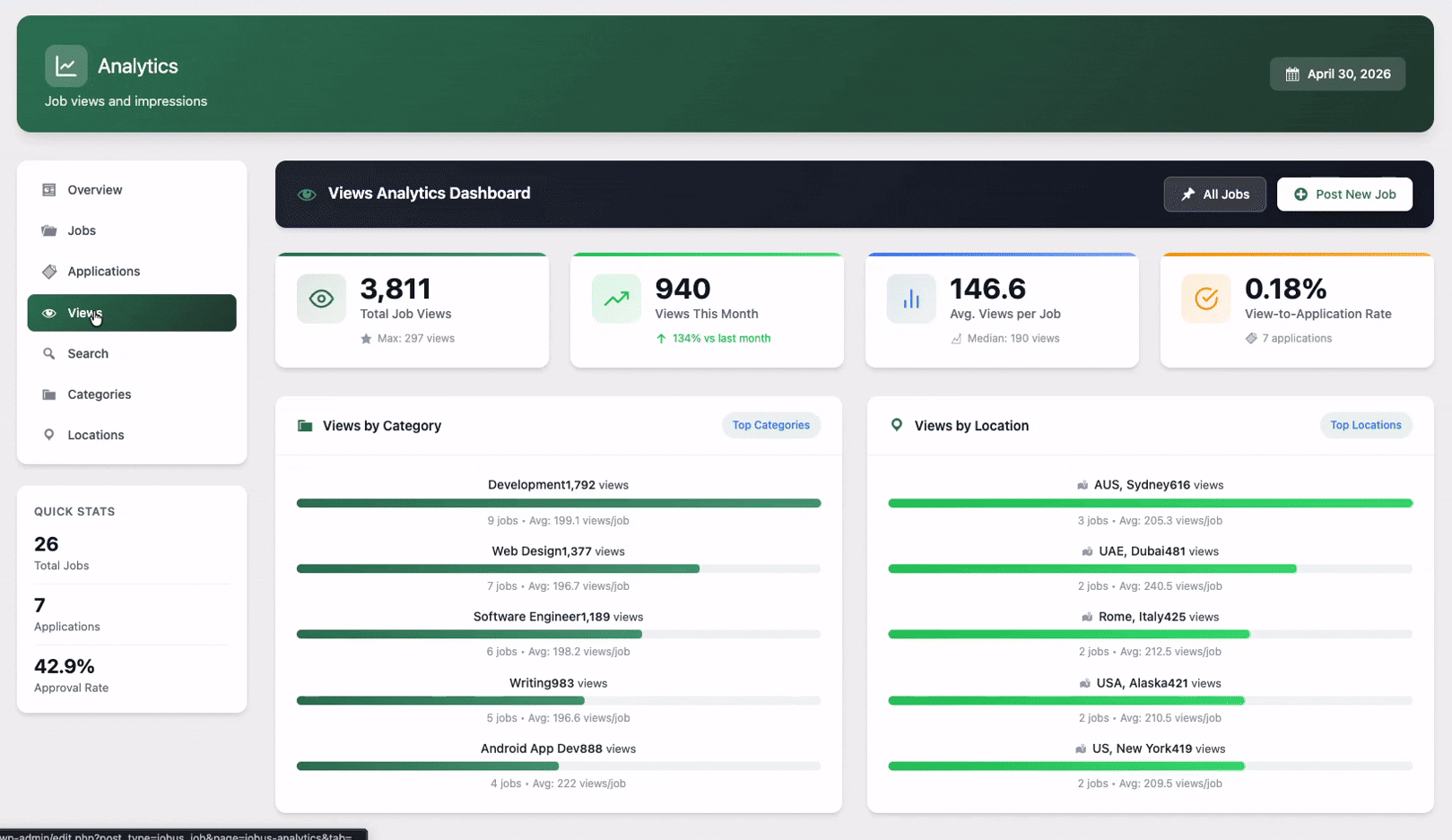Click the folder icon beside Views by Category
The height and width of the screenshot is (840, 1452).
click(305, 426)
